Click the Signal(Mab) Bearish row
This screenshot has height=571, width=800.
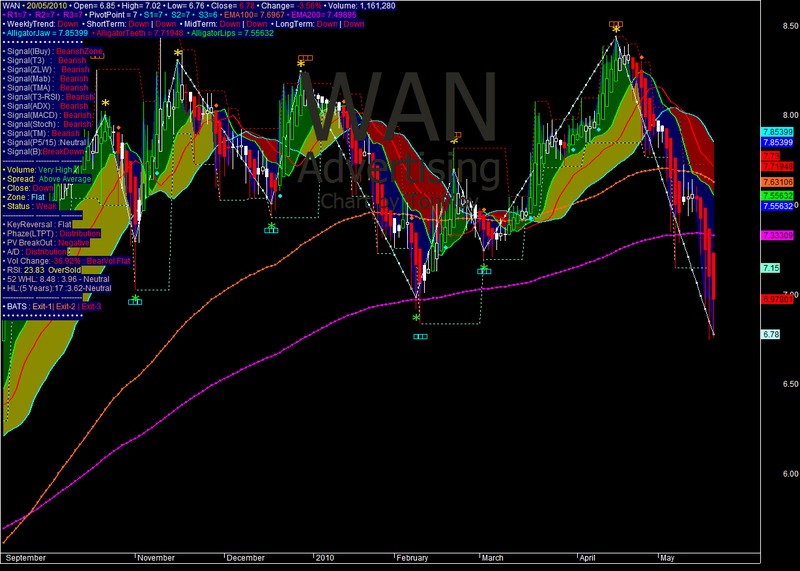(x=47, y=79)
